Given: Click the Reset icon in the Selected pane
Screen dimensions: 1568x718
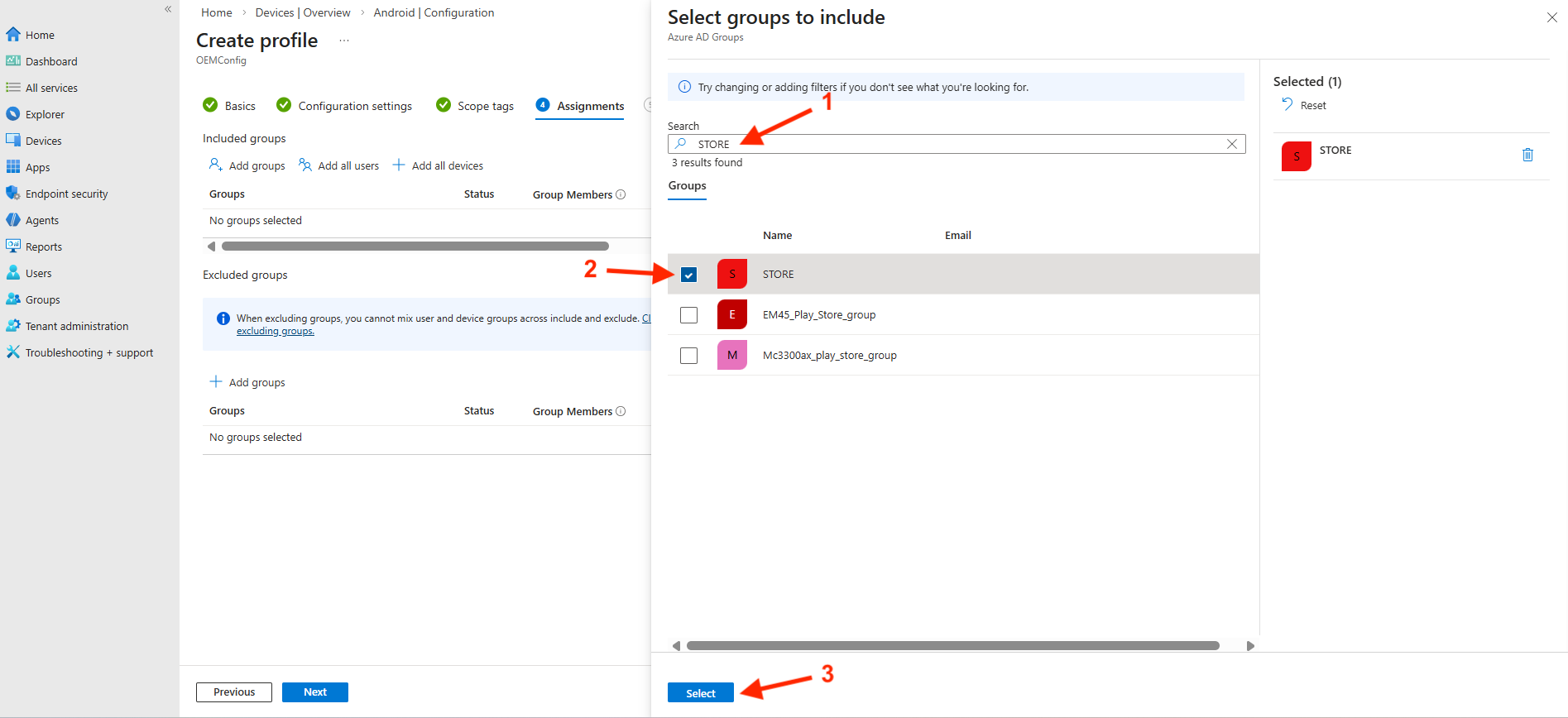Looking at the screenshot, I should coord(1287,104).
